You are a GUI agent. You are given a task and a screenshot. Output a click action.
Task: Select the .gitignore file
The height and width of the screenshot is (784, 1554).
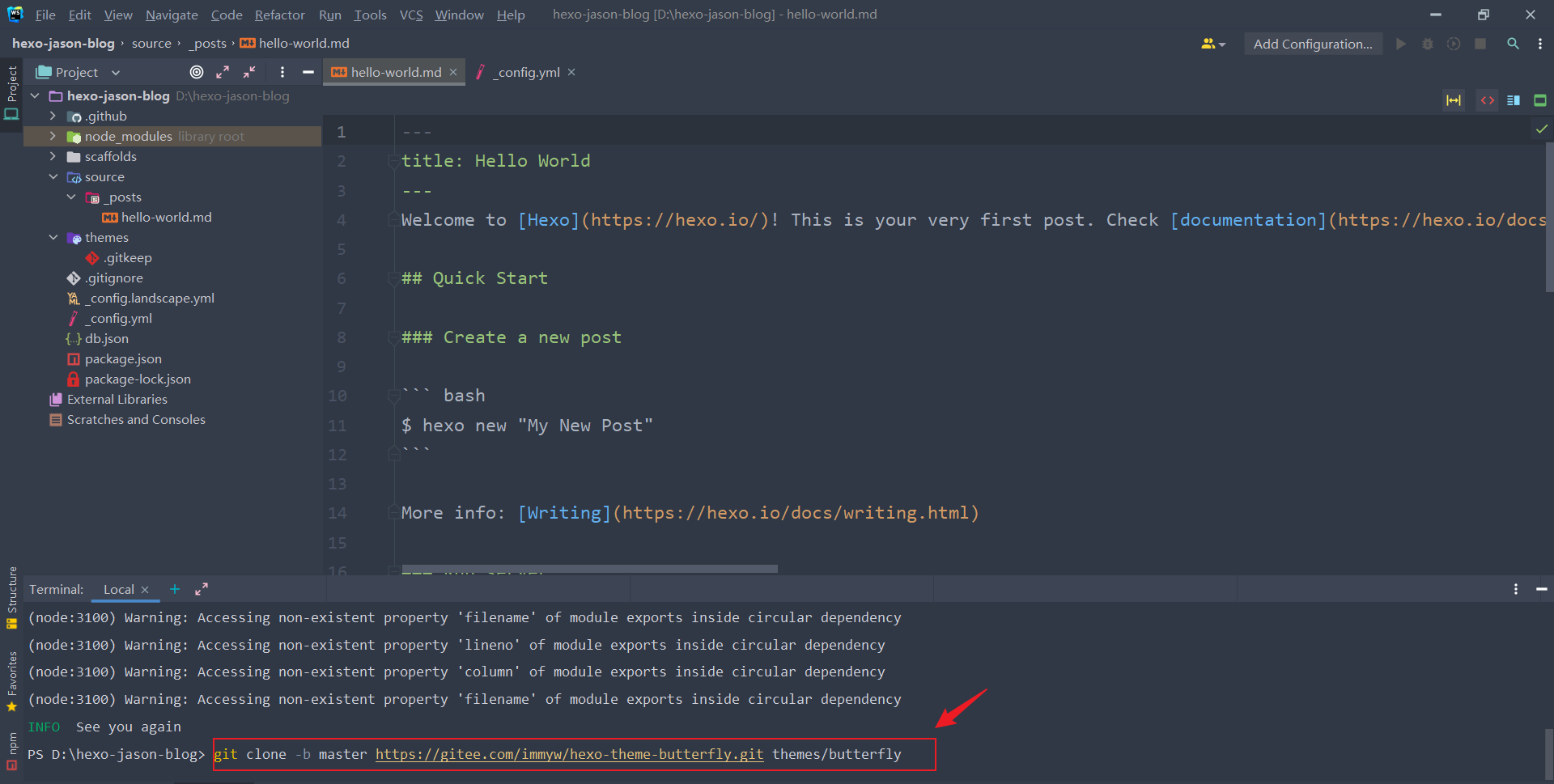tap(105, 278)
